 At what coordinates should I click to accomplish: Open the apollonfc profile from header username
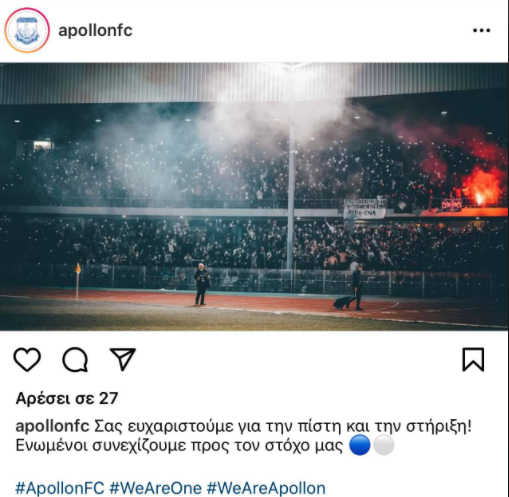(x=95, y=31)
